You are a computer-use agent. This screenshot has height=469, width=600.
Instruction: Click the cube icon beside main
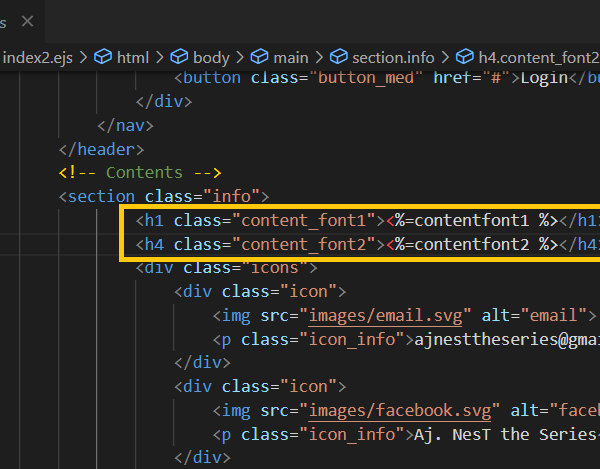[258, 58]
